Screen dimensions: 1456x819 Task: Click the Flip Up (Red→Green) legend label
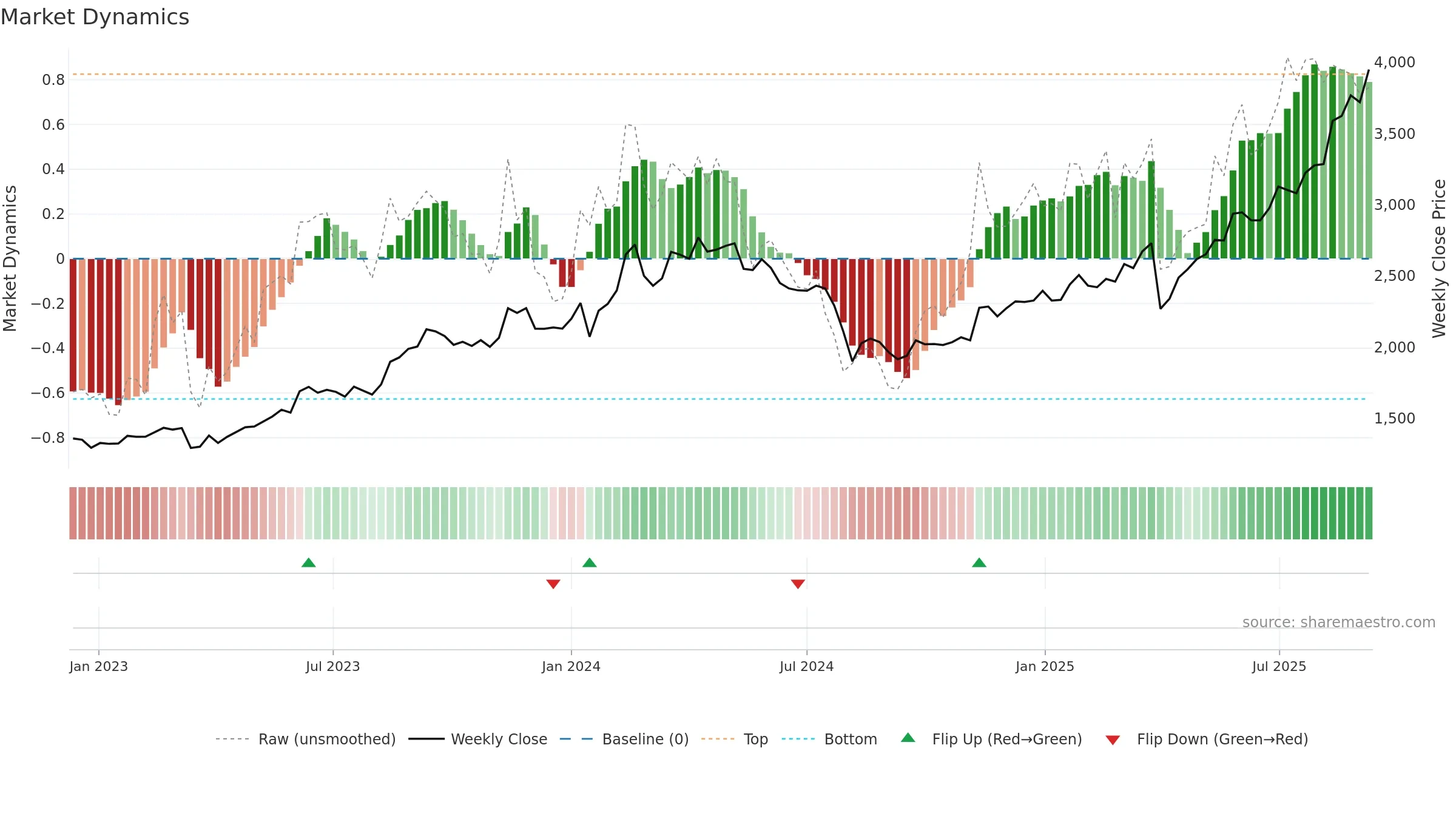pos(1007,739)
